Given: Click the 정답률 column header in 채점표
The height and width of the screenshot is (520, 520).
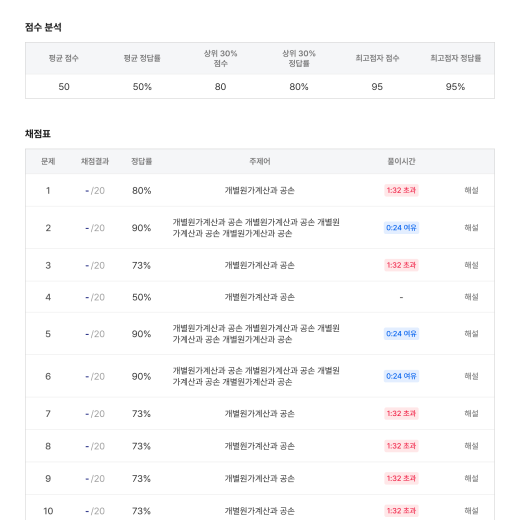Looking at the screenshot, I should click(x=141, y=161).
